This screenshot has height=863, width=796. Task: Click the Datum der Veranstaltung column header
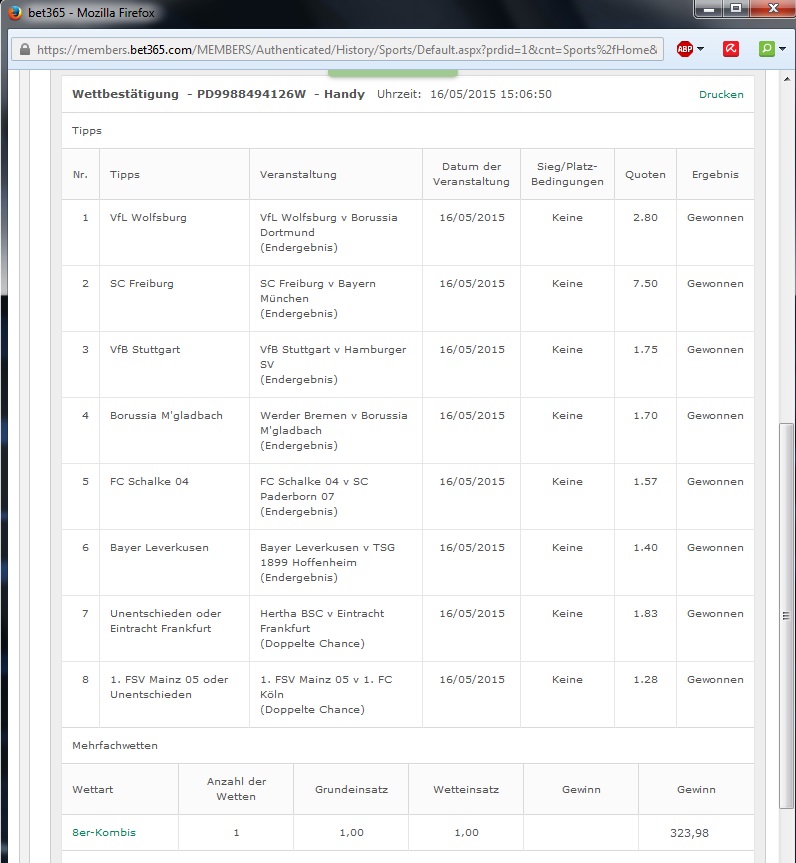[x=471, y=174]
